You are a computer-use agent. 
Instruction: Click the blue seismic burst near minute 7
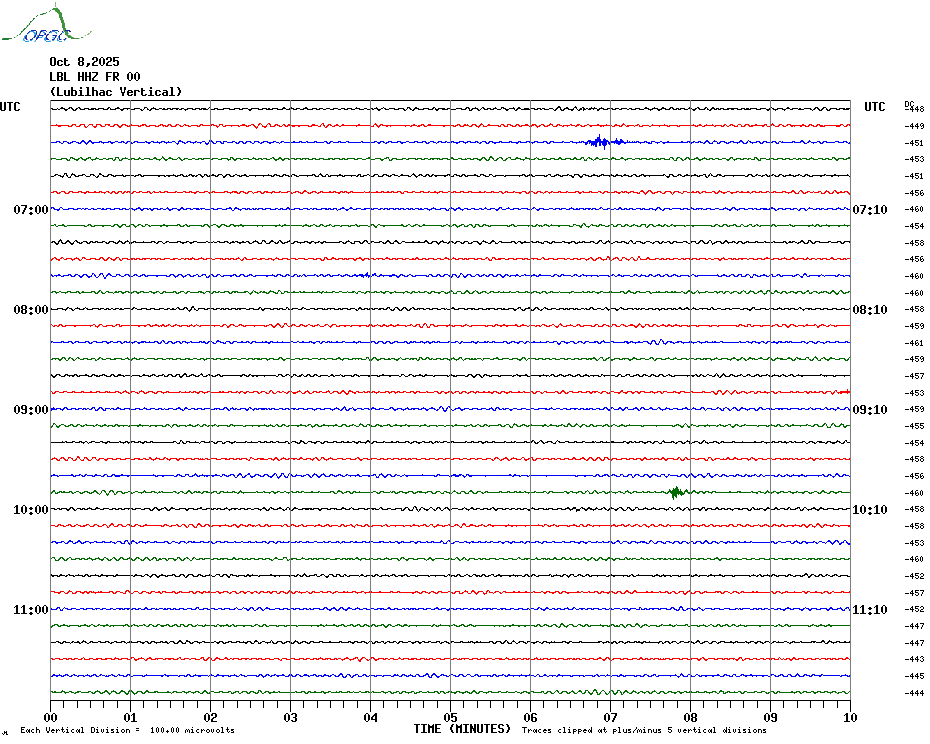[602, 142]
